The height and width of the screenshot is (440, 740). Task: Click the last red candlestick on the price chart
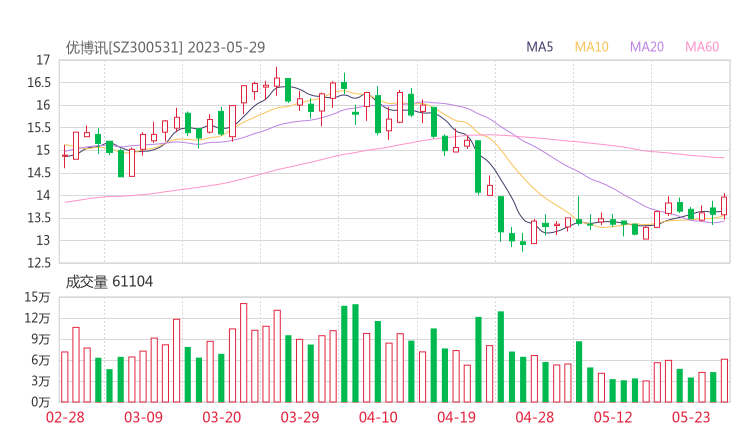pyautogui.click(x=724, y=206)
